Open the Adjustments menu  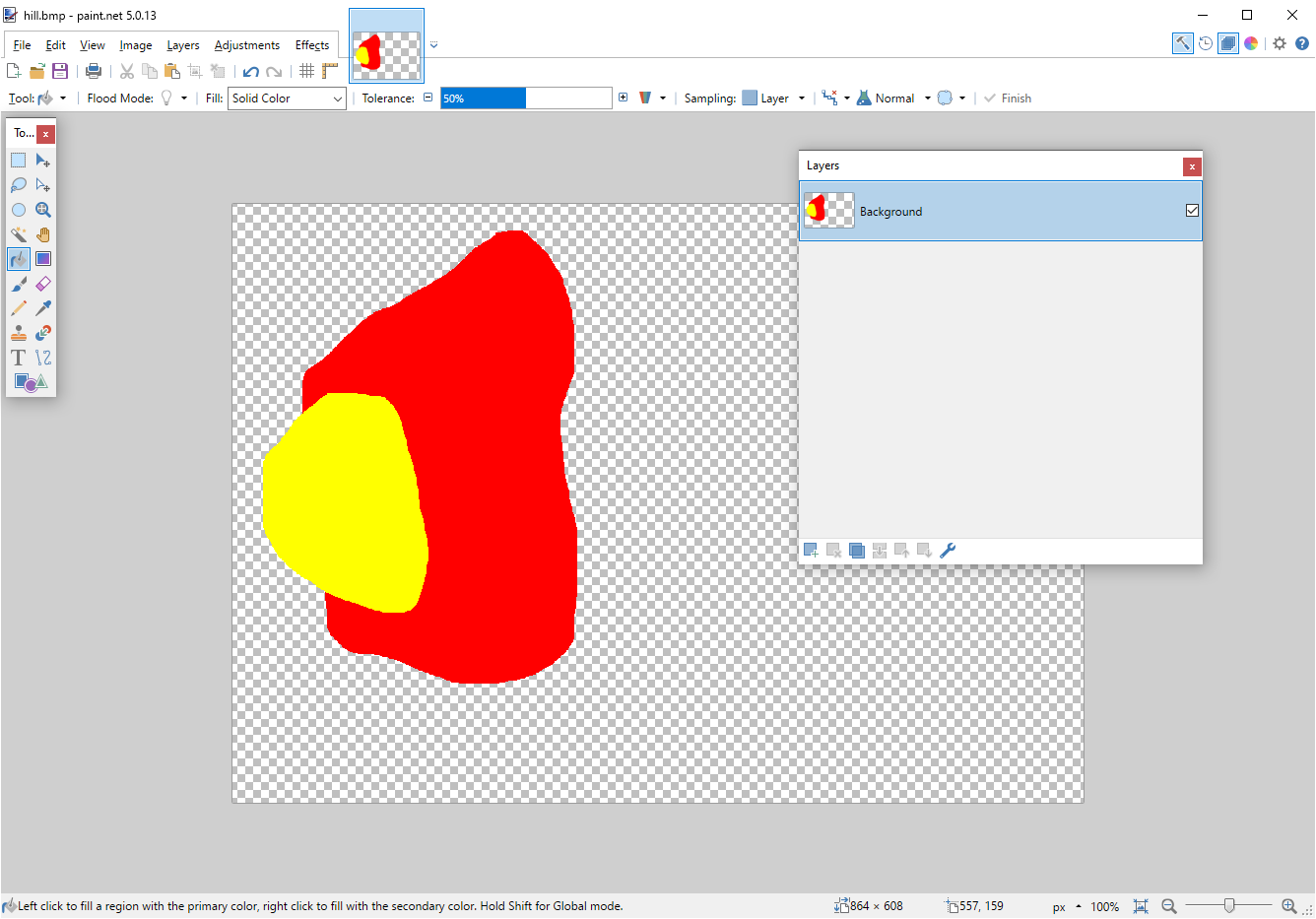[246, 45]
